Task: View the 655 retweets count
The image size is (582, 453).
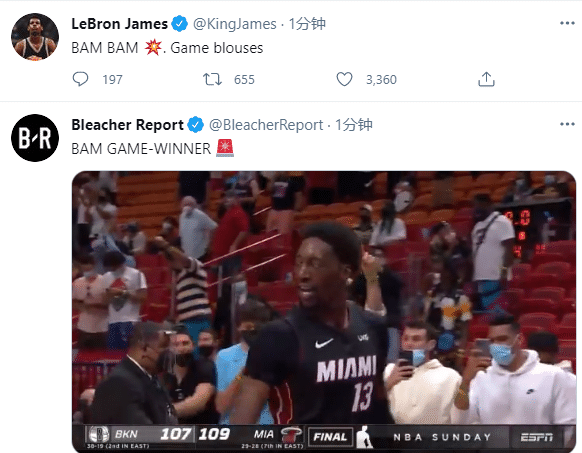Action: coord(244,79)
